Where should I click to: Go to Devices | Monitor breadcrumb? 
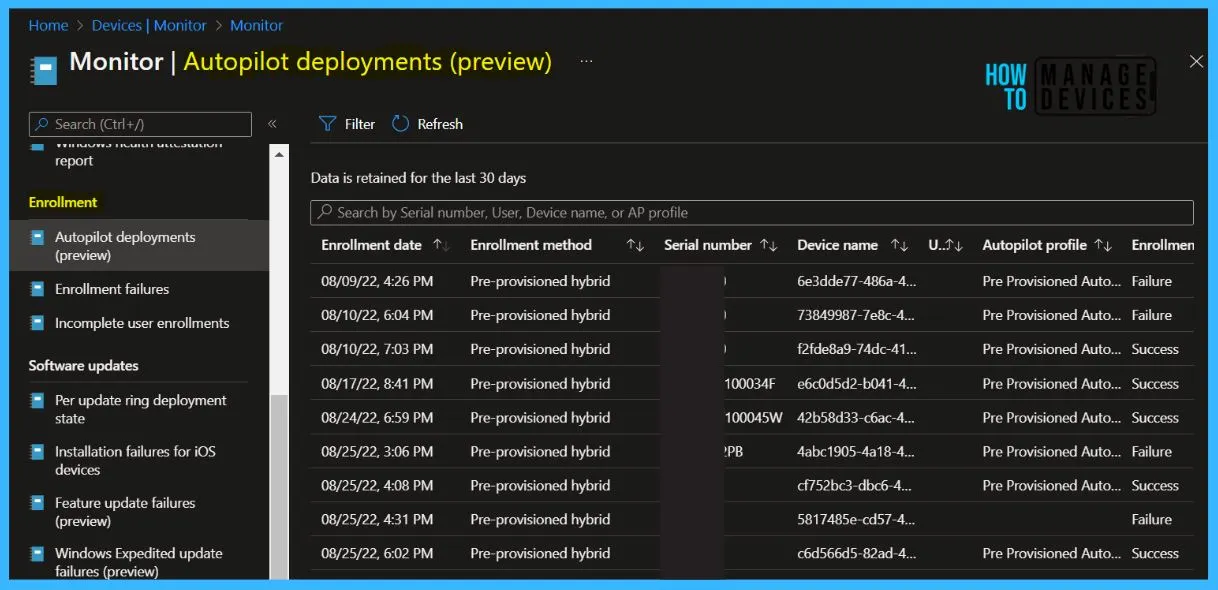(149, 25)
